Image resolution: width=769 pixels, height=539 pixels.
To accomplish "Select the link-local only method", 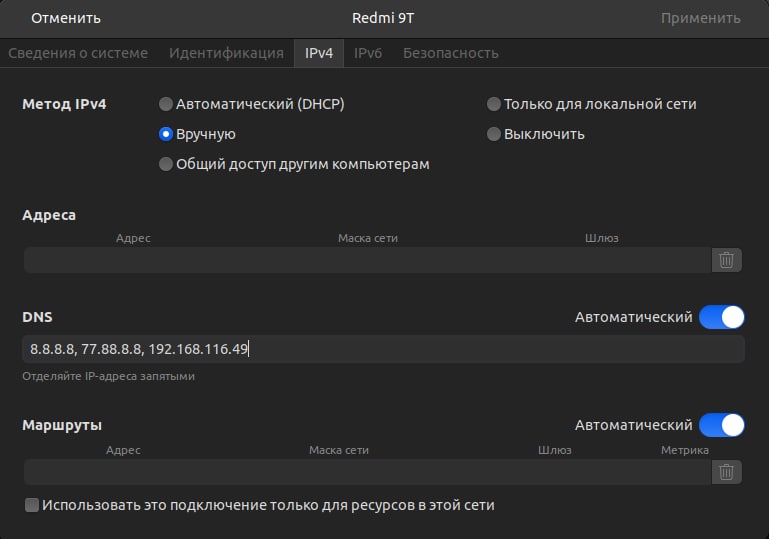I will [x=493, y=104].
